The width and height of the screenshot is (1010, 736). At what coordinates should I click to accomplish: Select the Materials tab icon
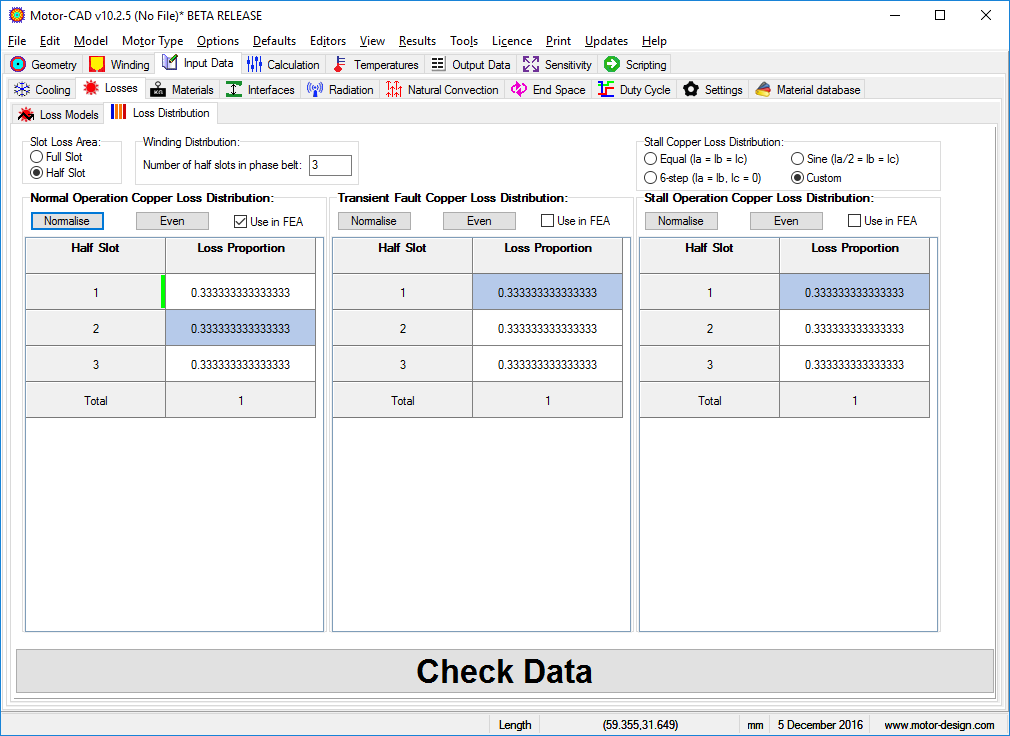point(158,90)
